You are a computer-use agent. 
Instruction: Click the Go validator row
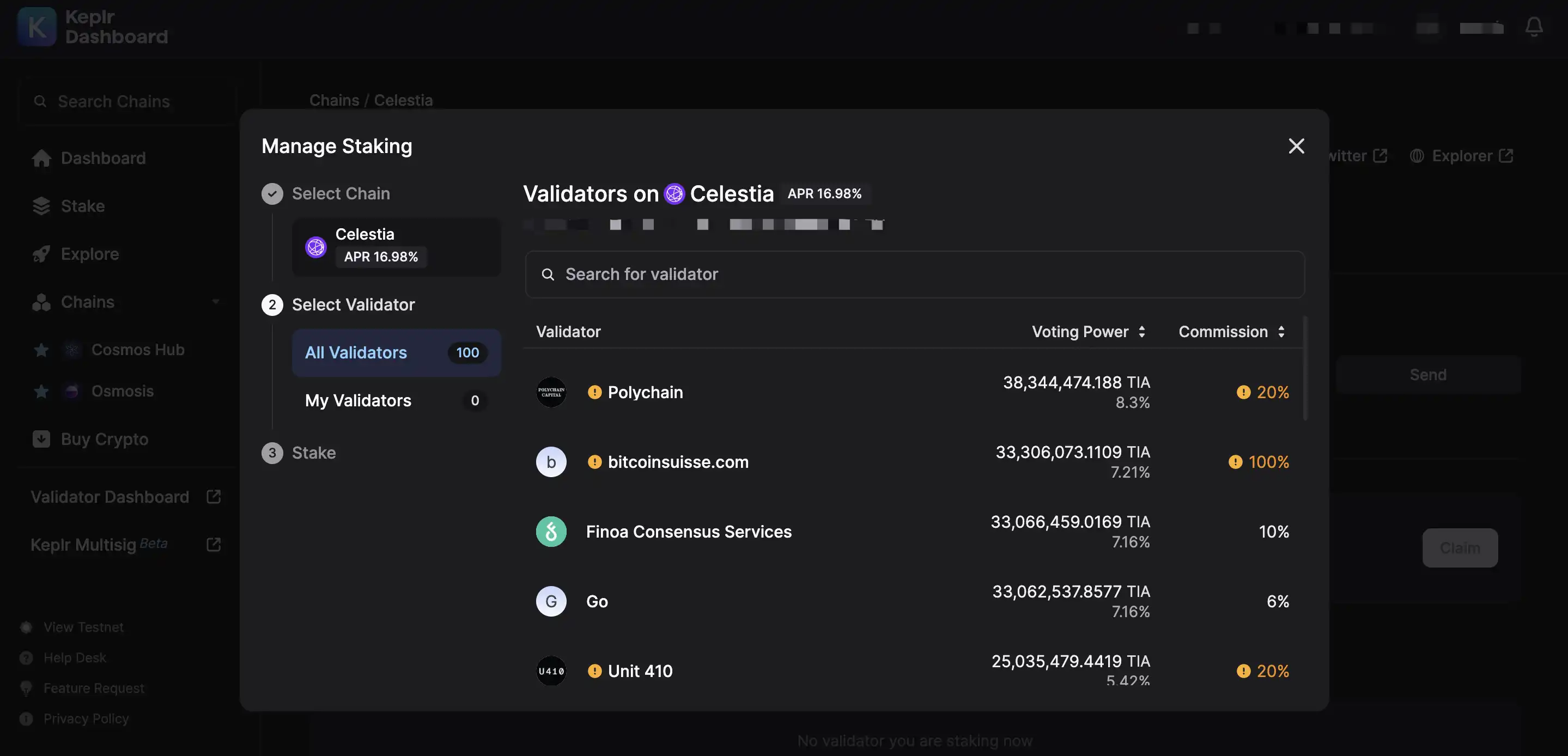(911, 601)
